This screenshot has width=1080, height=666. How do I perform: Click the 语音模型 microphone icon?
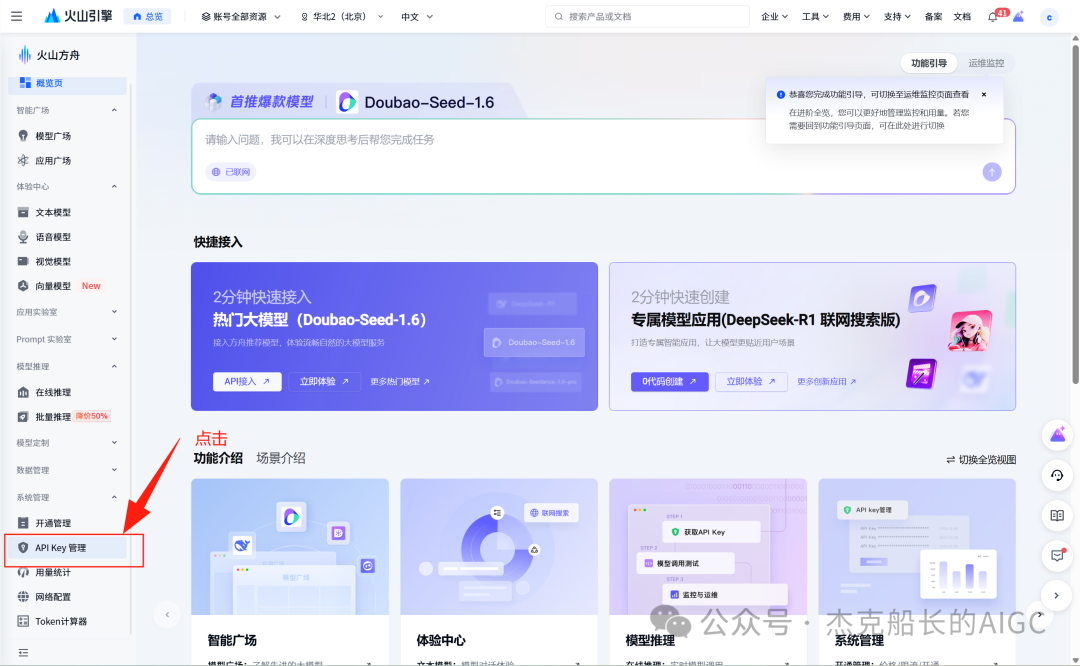(23, 237)
